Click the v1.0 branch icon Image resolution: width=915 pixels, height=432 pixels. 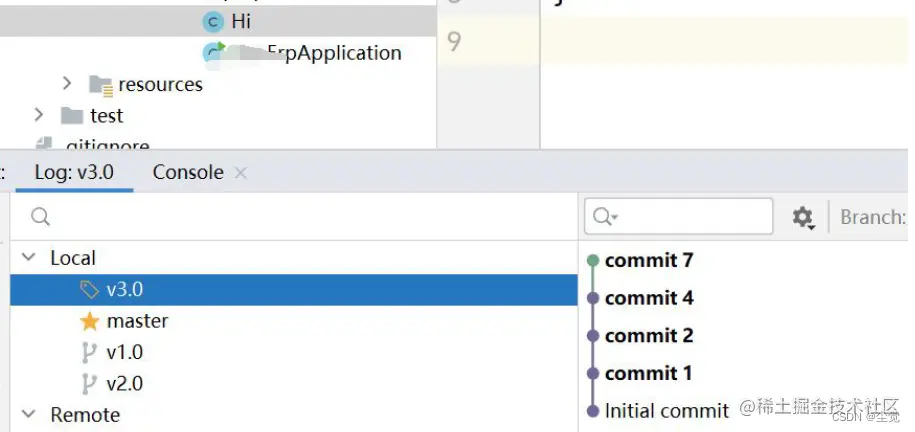(89, 353)
